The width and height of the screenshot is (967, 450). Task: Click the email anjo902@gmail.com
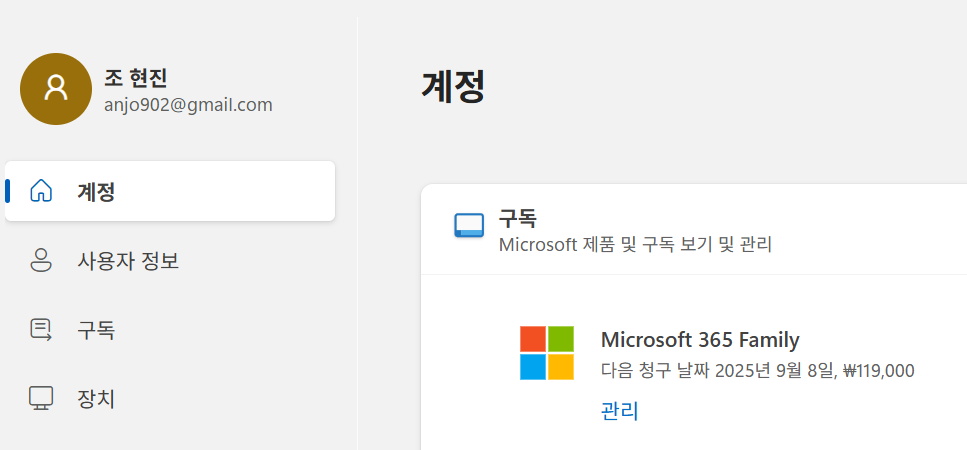click(x=188, y=105)
